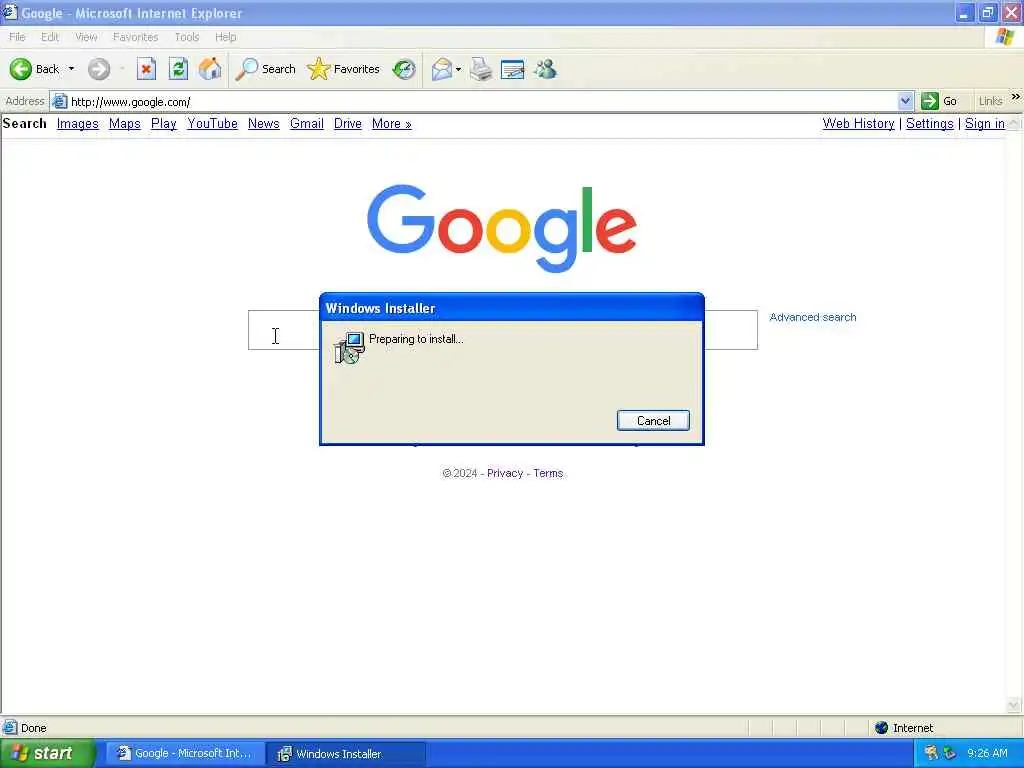Click the Forward arrow icon

[x=99, y=69]
